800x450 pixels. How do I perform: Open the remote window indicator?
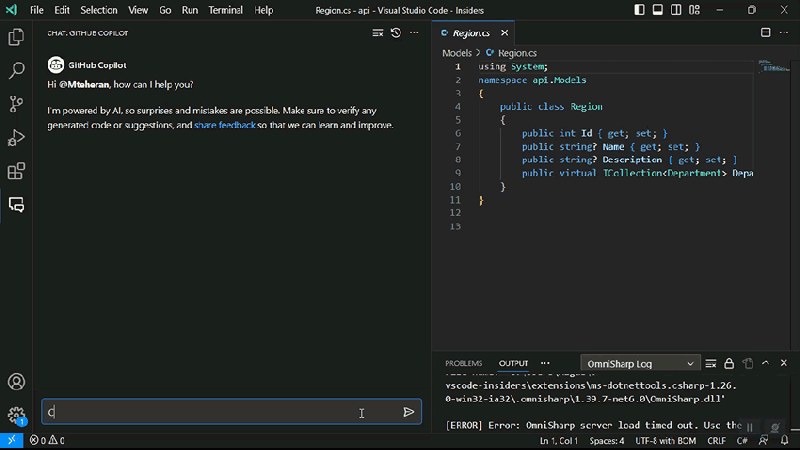click(11, 440)
